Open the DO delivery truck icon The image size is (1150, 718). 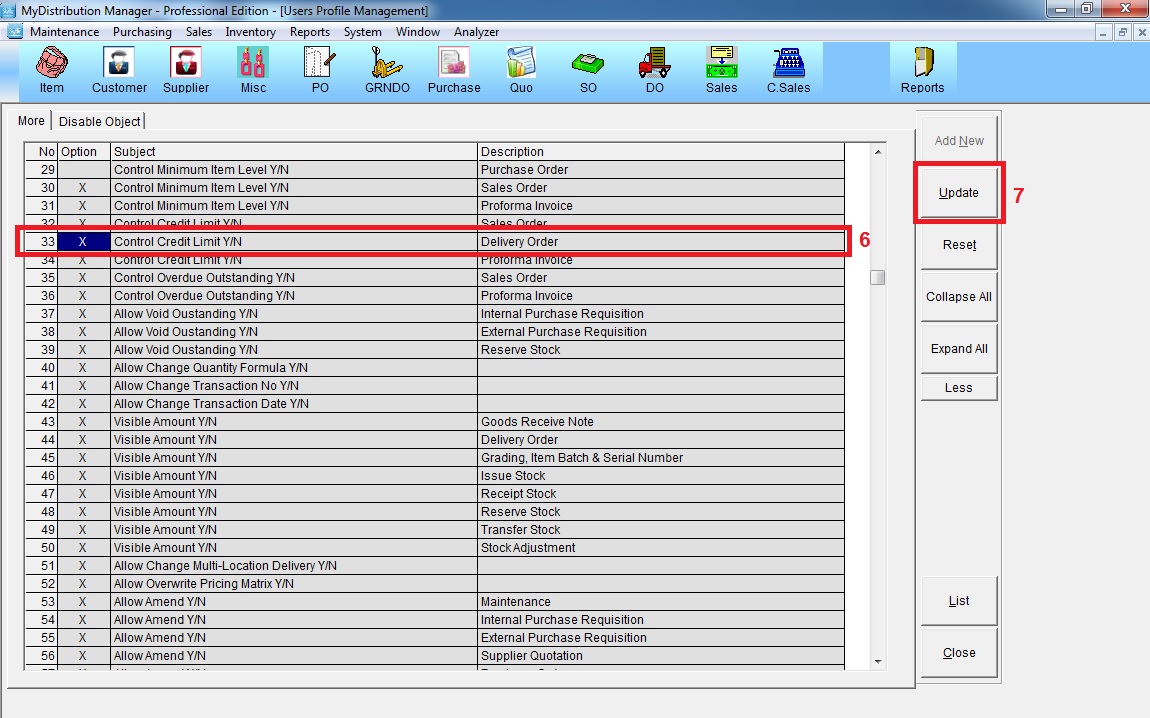tap(654, 69)
